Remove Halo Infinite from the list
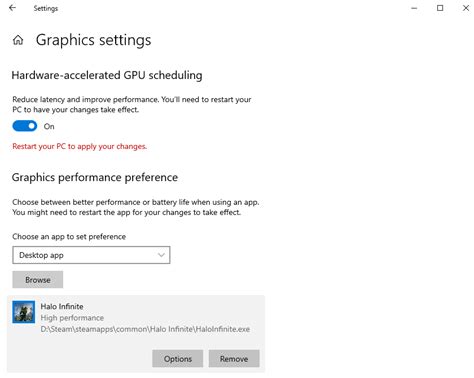Image resolution: width=474 pixels, height=378 pixels. (234, 359)
